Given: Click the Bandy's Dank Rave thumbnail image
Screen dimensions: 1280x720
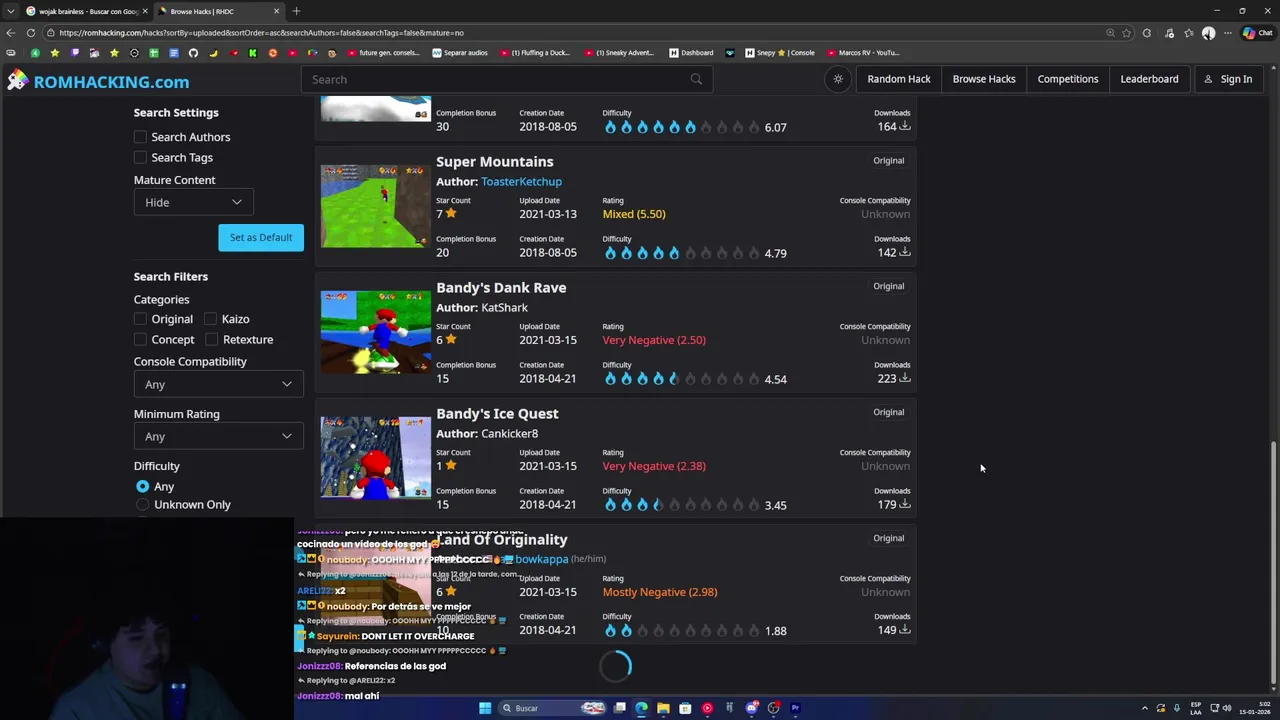Looking at the screenshot, I should [x=375, y=332].
